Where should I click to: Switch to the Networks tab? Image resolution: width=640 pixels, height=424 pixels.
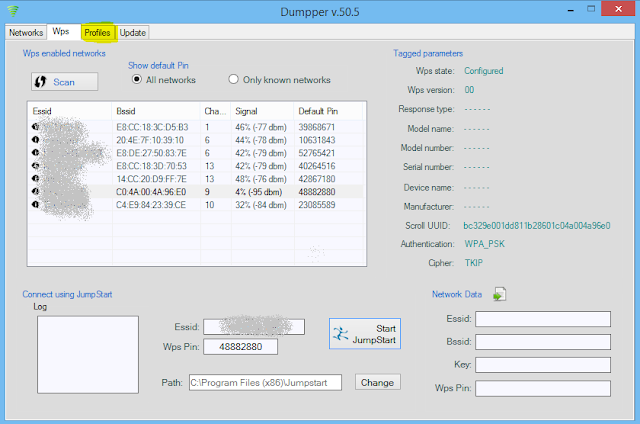[x=26, y=33]
